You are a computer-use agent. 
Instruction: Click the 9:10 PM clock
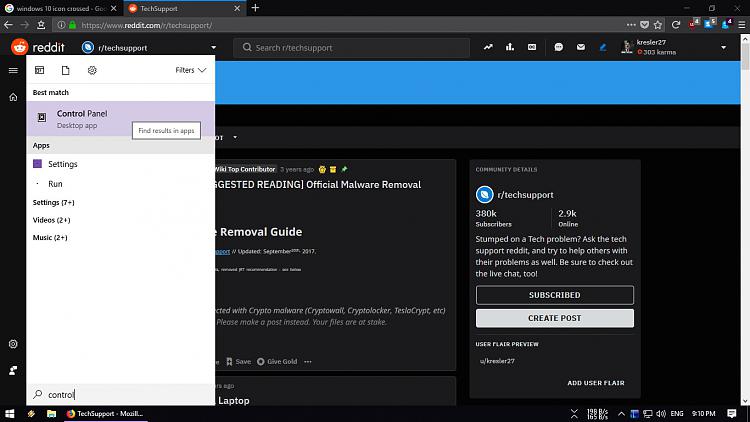coord(704,414)
